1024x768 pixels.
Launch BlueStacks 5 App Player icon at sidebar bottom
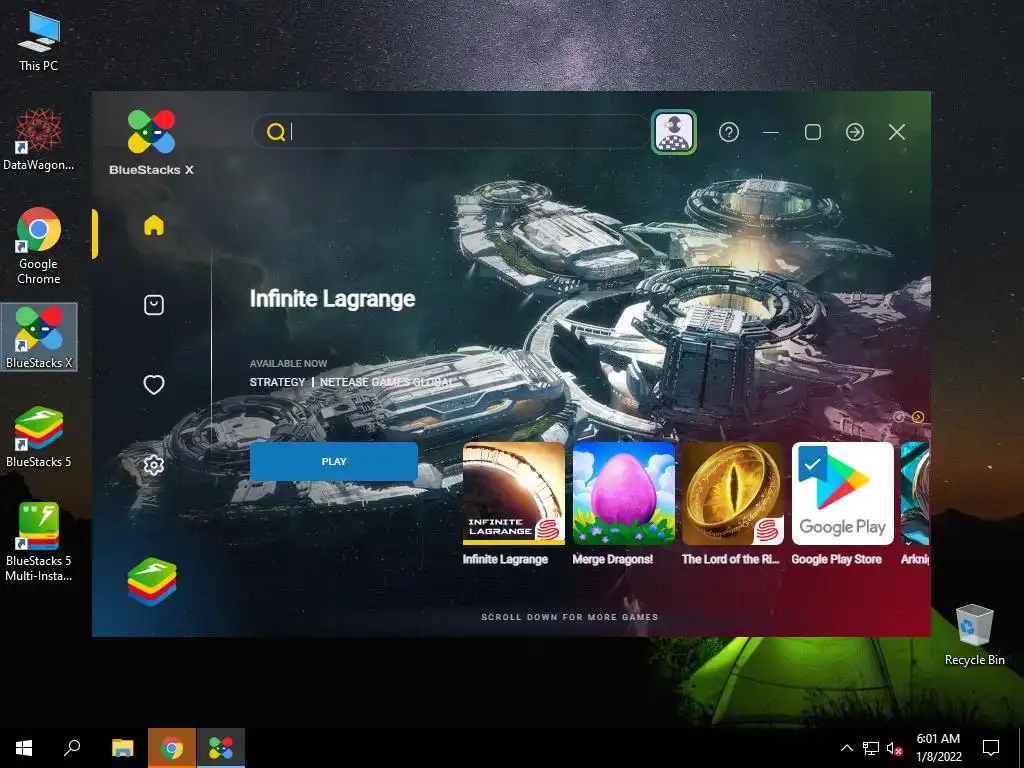pyautogui.click(x=152, y=582)
